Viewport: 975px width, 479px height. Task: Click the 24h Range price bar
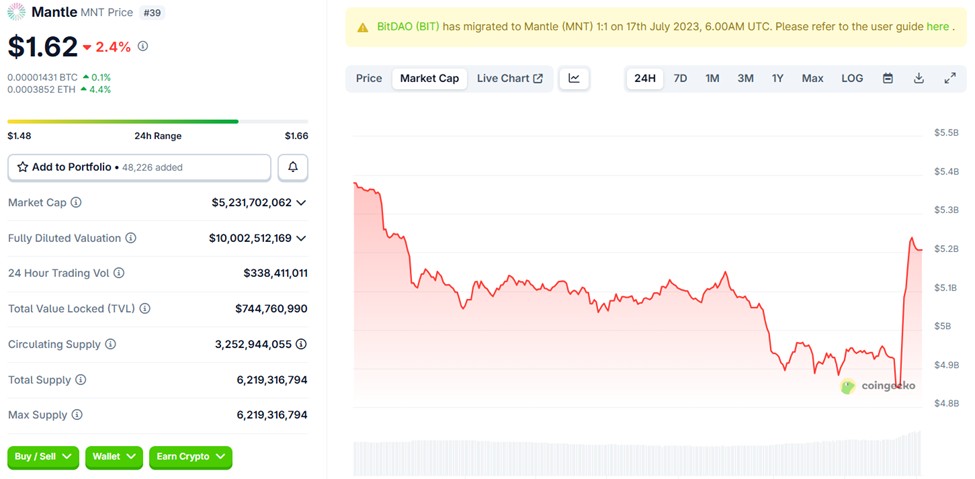click(157, 122)
